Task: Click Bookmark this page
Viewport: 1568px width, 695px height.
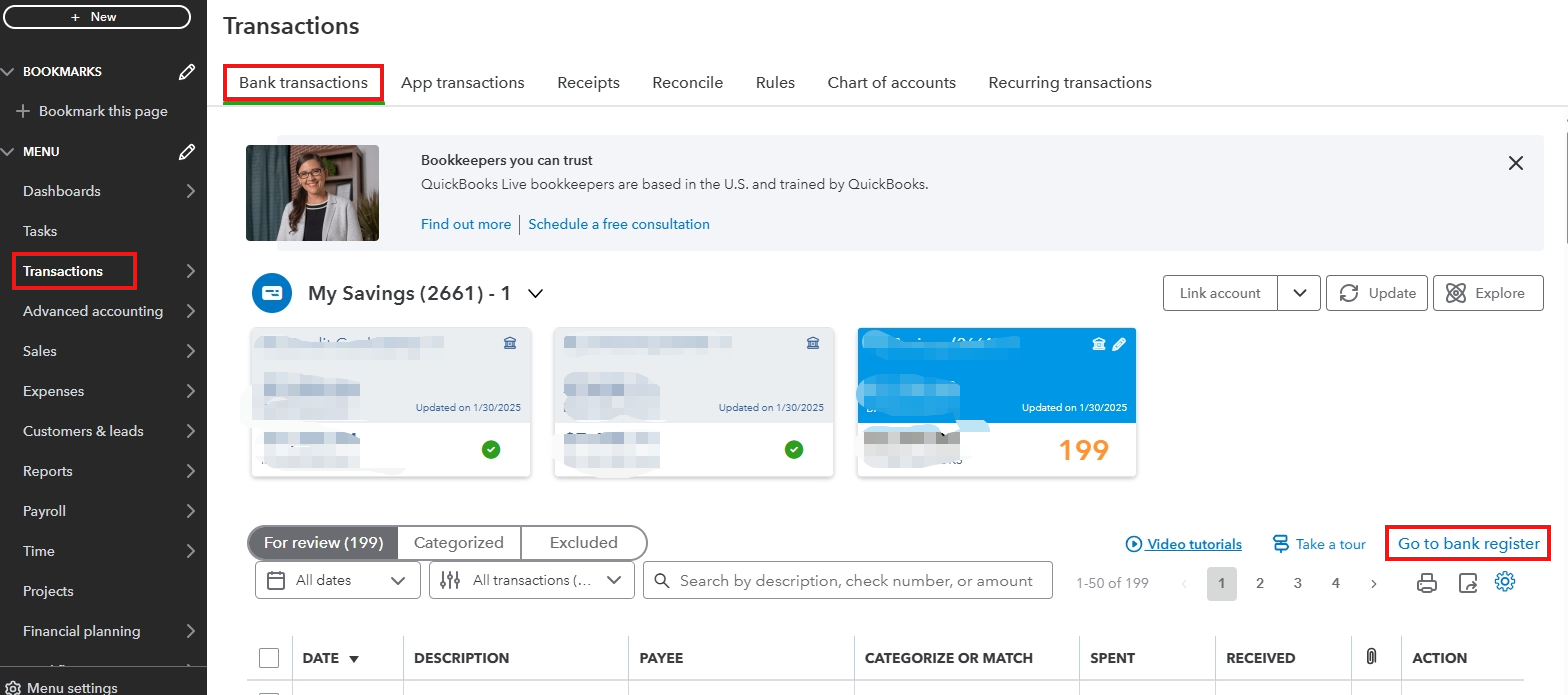Action: (92, 111)
